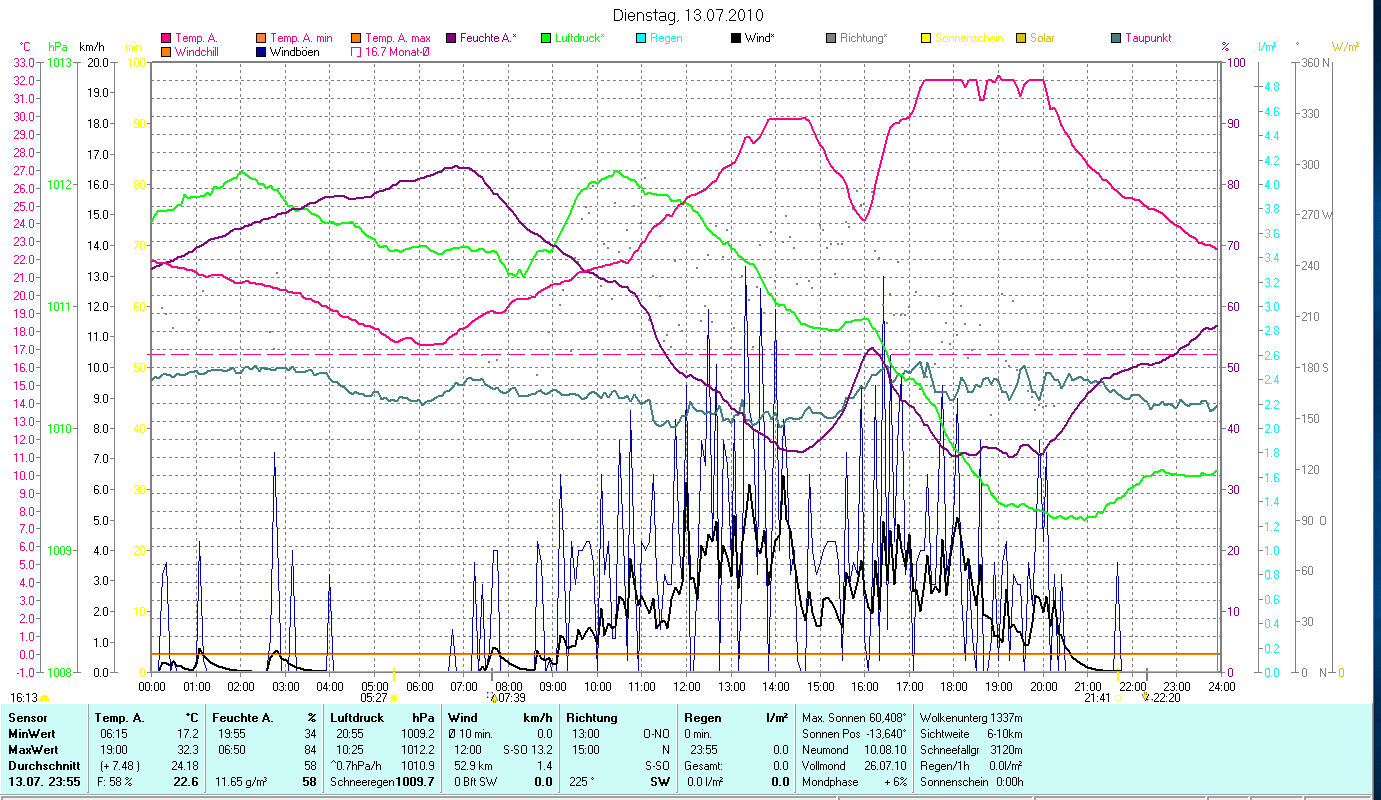Click the purple Feuchte A. legend icon
This screenshot has height=800, width=1381.
pos(451,38)
